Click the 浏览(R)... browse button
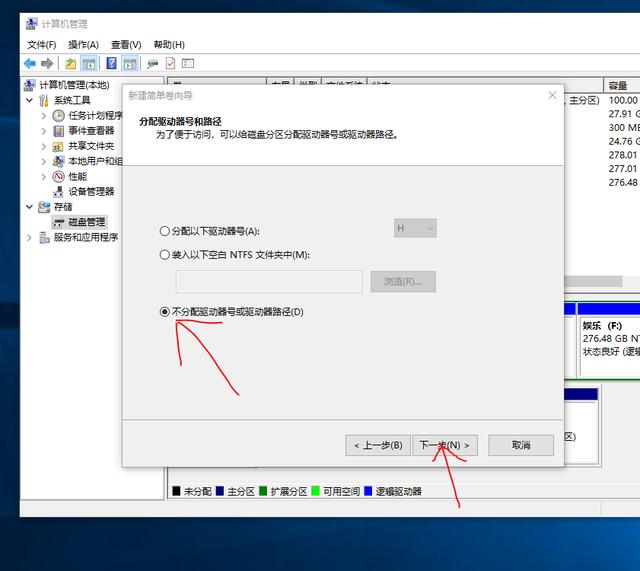Viewport: 640px width, 571px height. [x=403, y=282]
